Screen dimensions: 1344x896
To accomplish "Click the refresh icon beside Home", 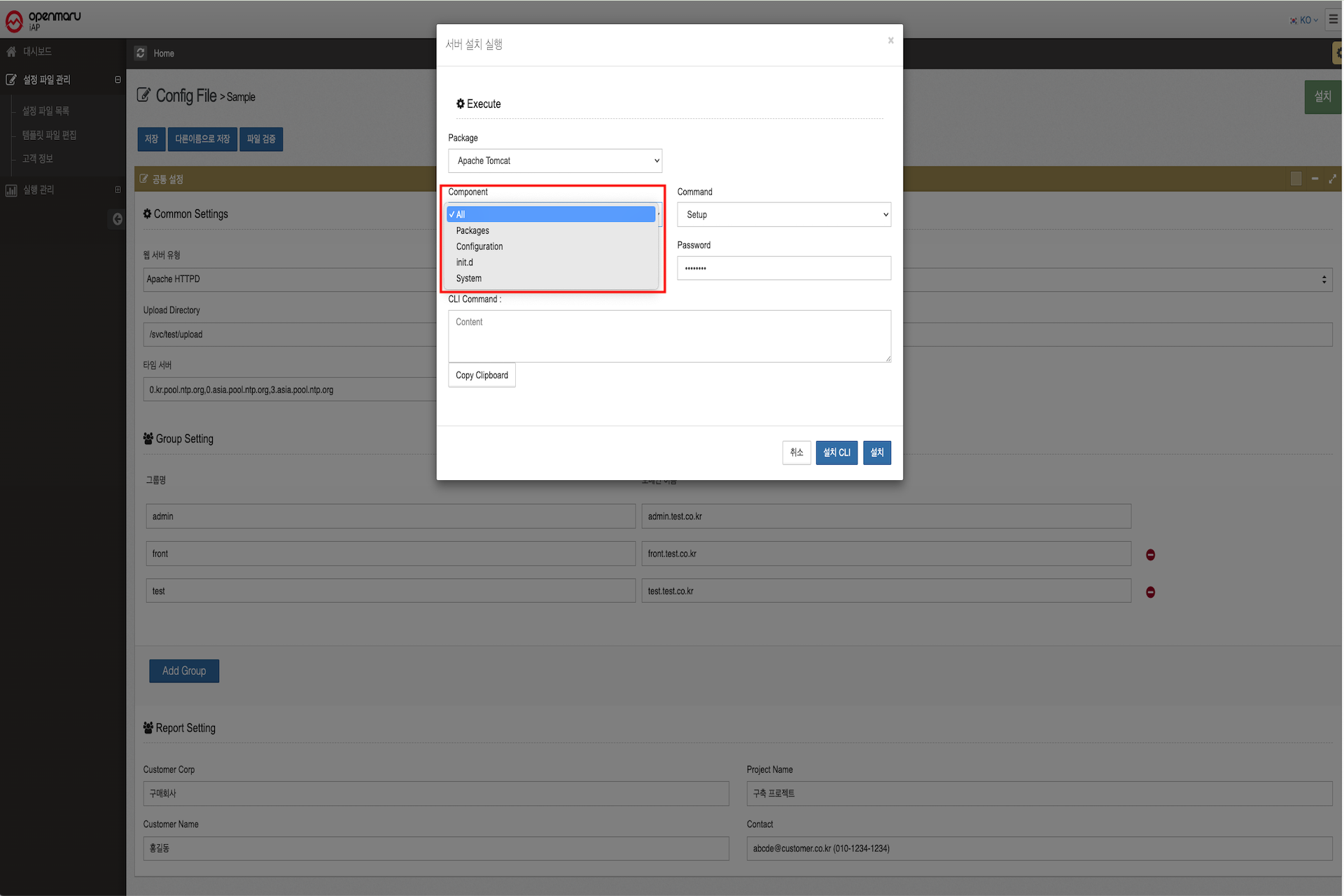I will click(x=141, y=53).
